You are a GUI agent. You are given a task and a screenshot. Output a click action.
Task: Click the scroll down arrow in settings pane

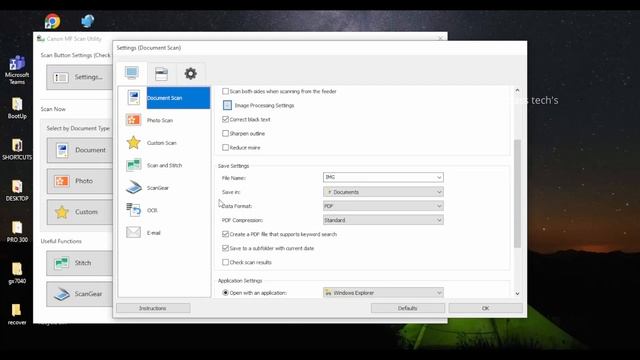517,293
